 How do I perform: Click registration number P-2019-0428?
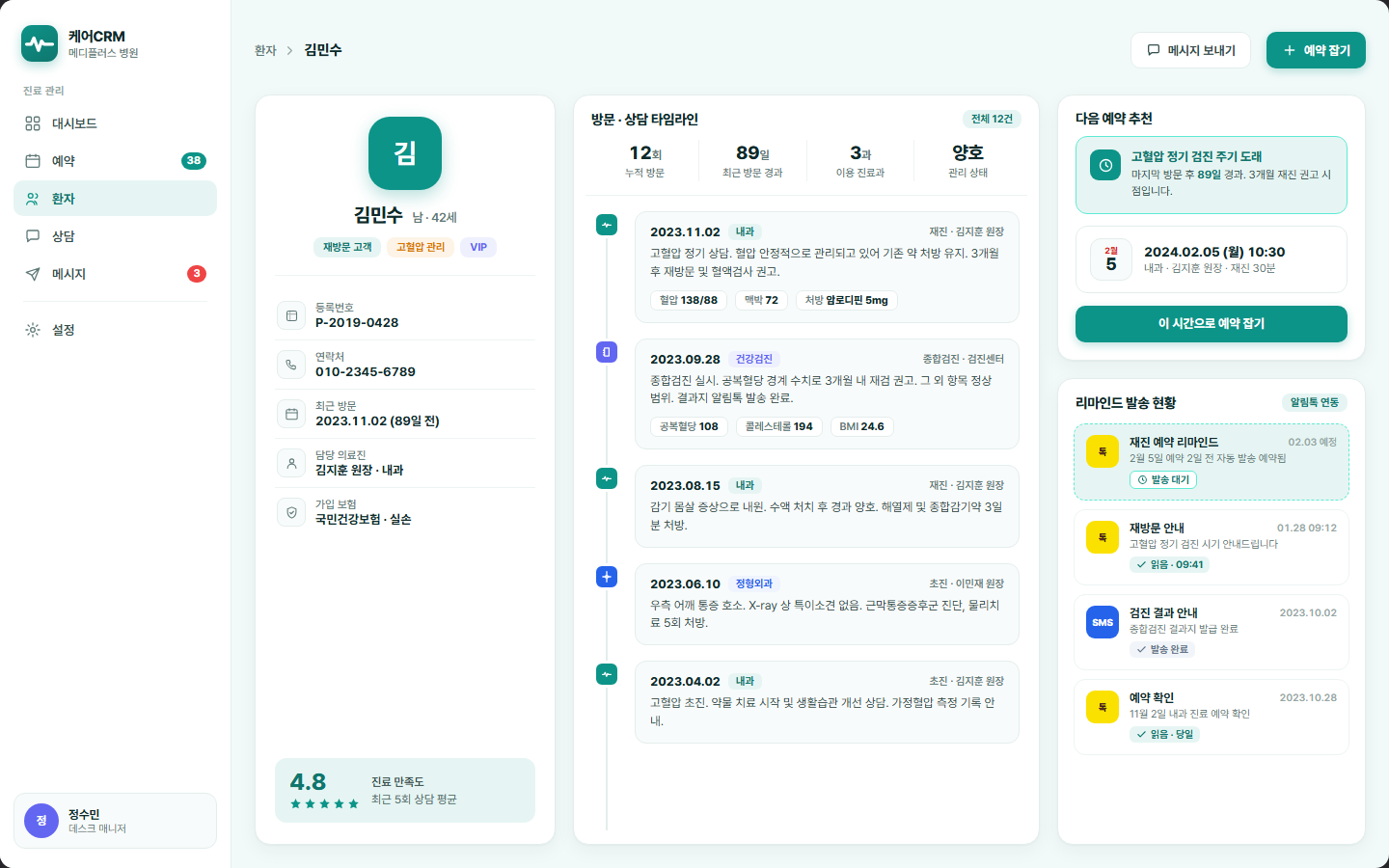coord(357,323)
